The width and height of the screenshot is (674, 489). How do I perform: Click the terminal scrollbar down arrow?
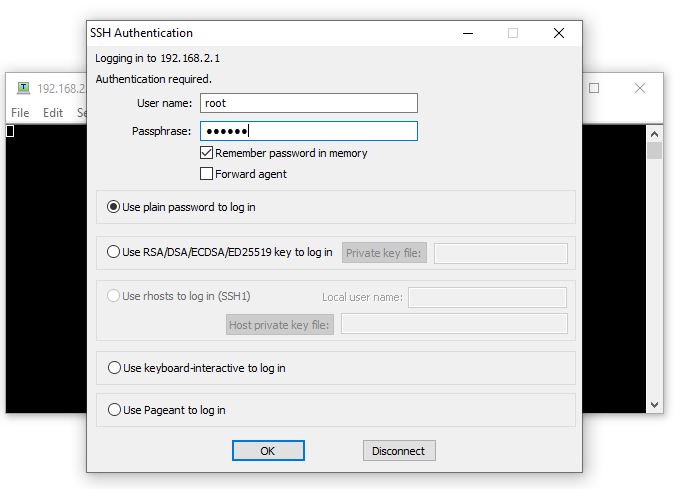pos(655,405)
